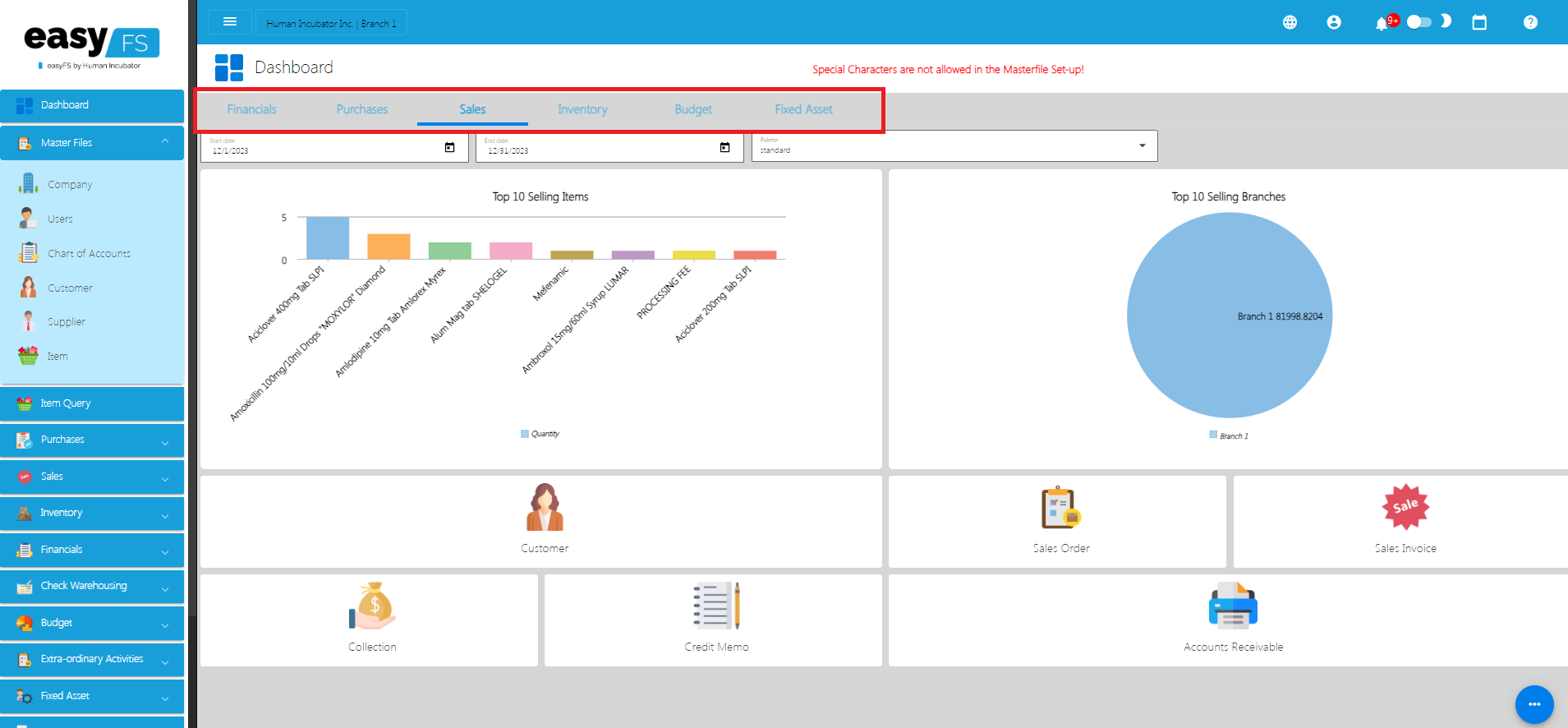Switch to the Inventory dashboard tab
1568x728 pixels.
tap(582, 109)
